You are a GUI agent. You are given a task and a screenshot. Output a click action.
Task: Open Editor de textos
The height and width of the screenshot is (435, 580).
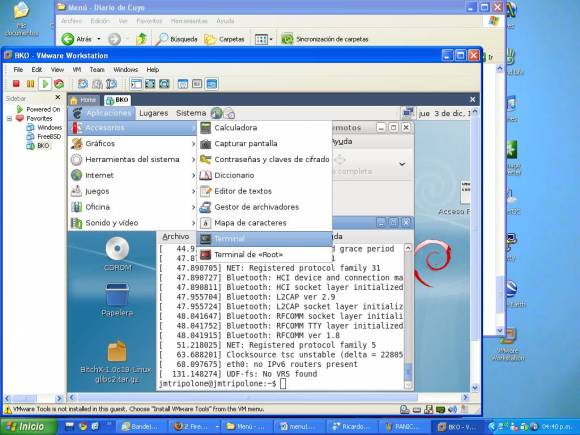[264, 191]
